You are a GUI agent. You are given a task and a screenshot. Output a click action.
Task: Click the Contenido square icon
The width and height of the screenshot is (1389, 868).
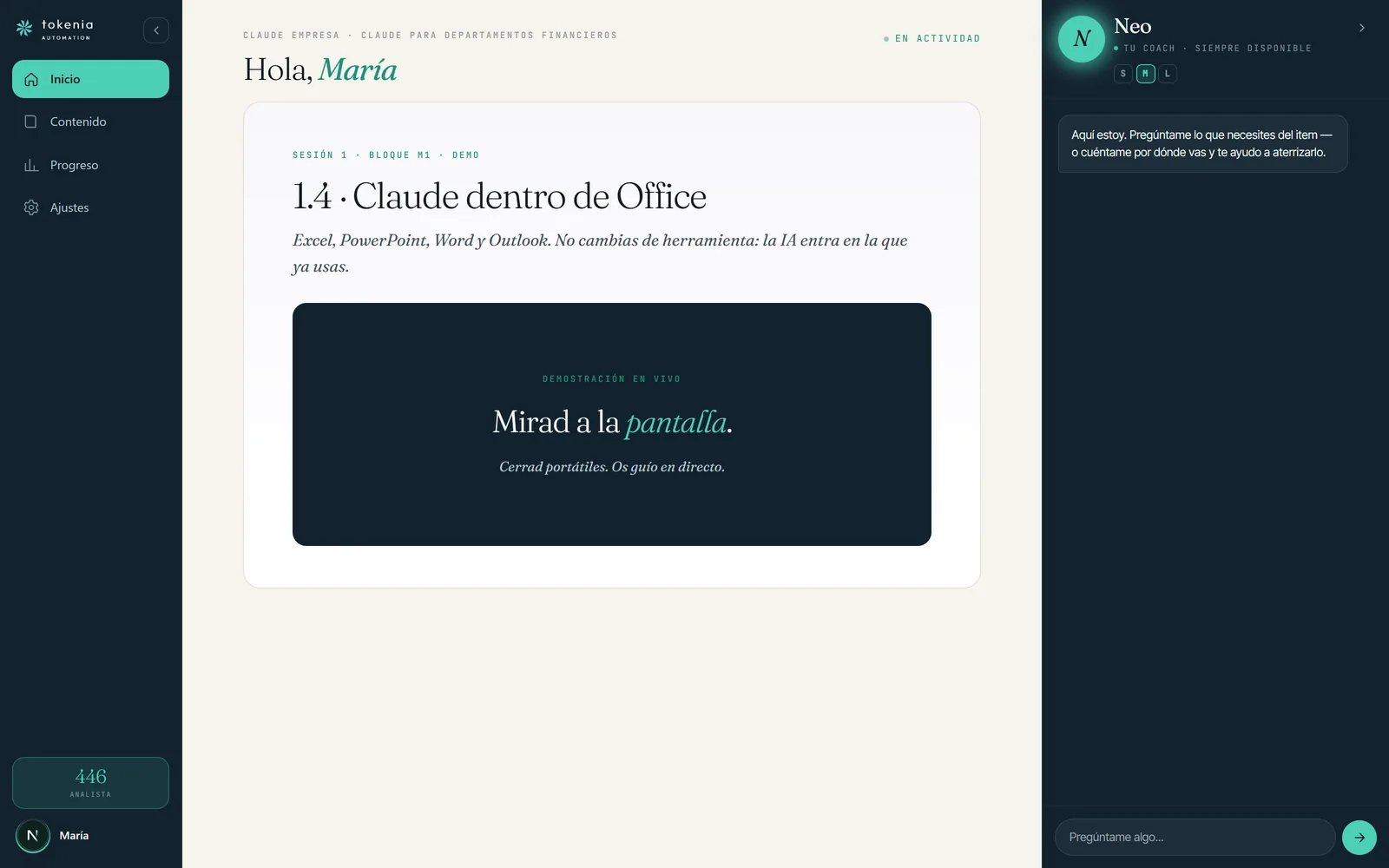[31, 122]
